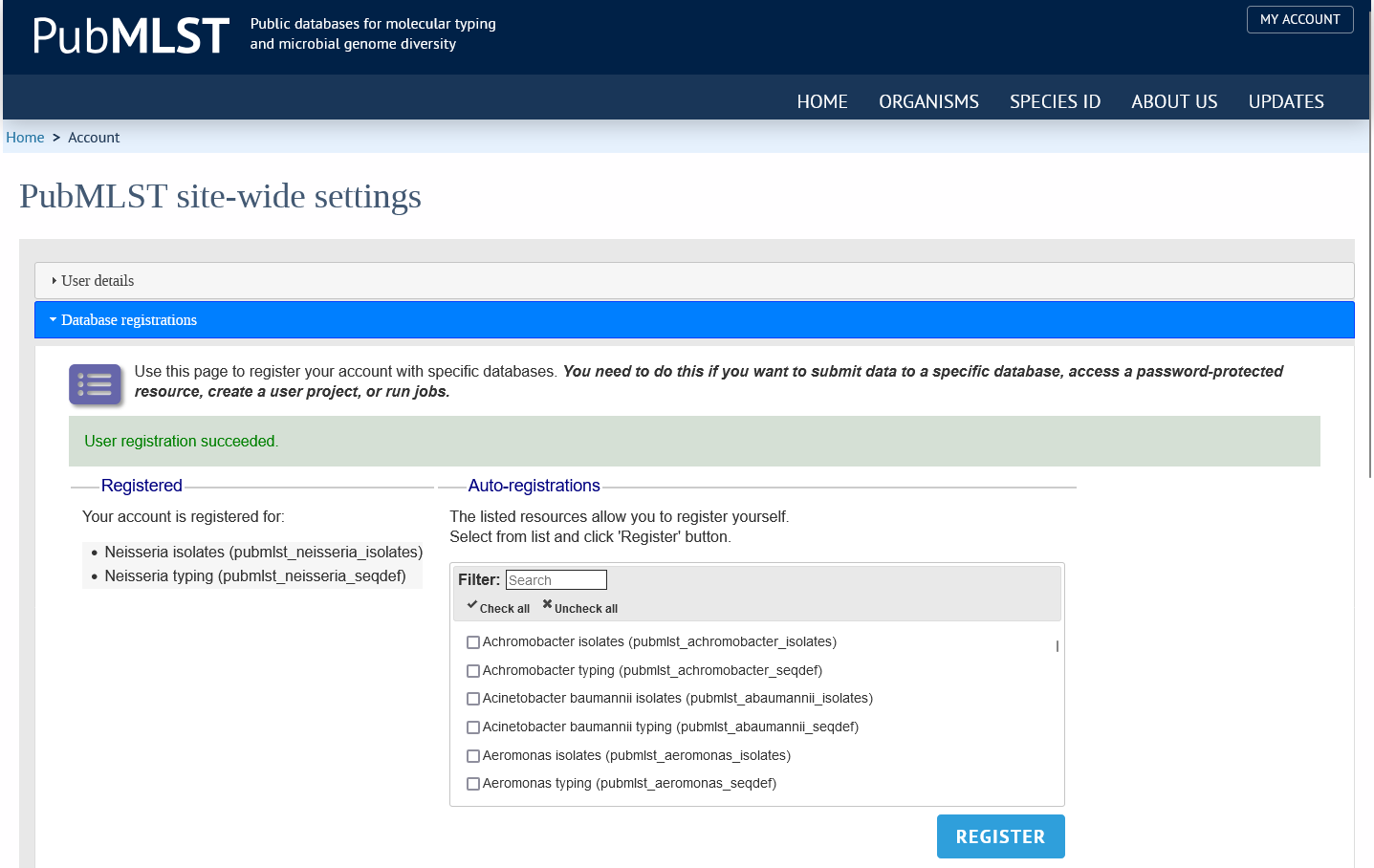Click the Check all checkmark icon

point(472,605)
